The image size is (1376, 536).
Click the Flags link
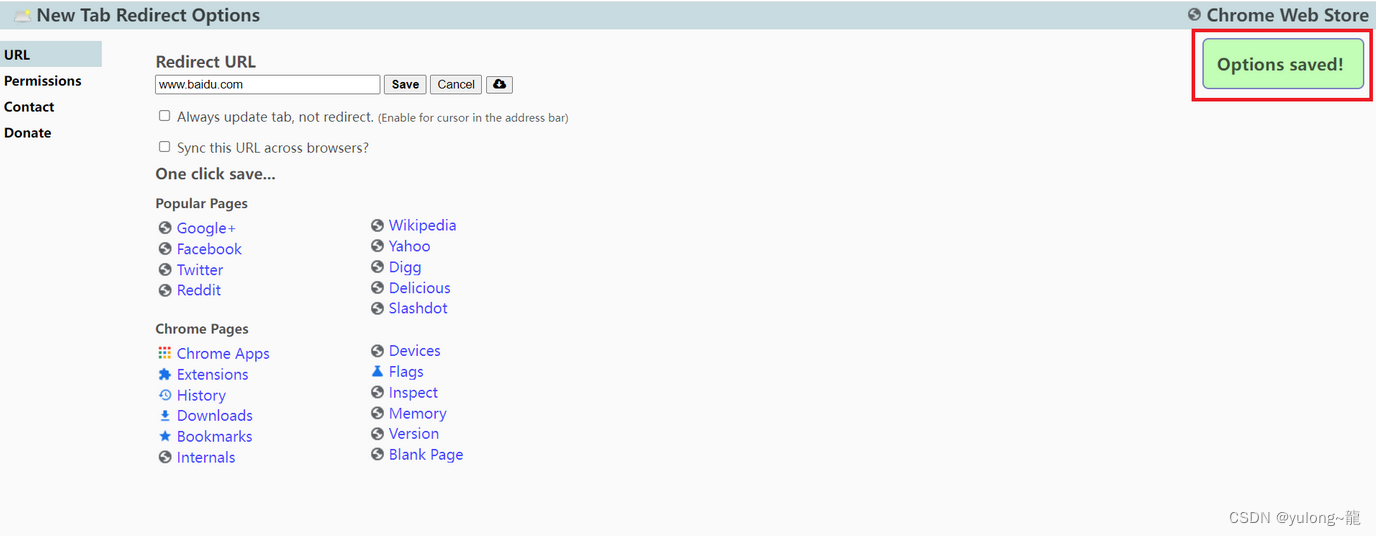(406, 371)
